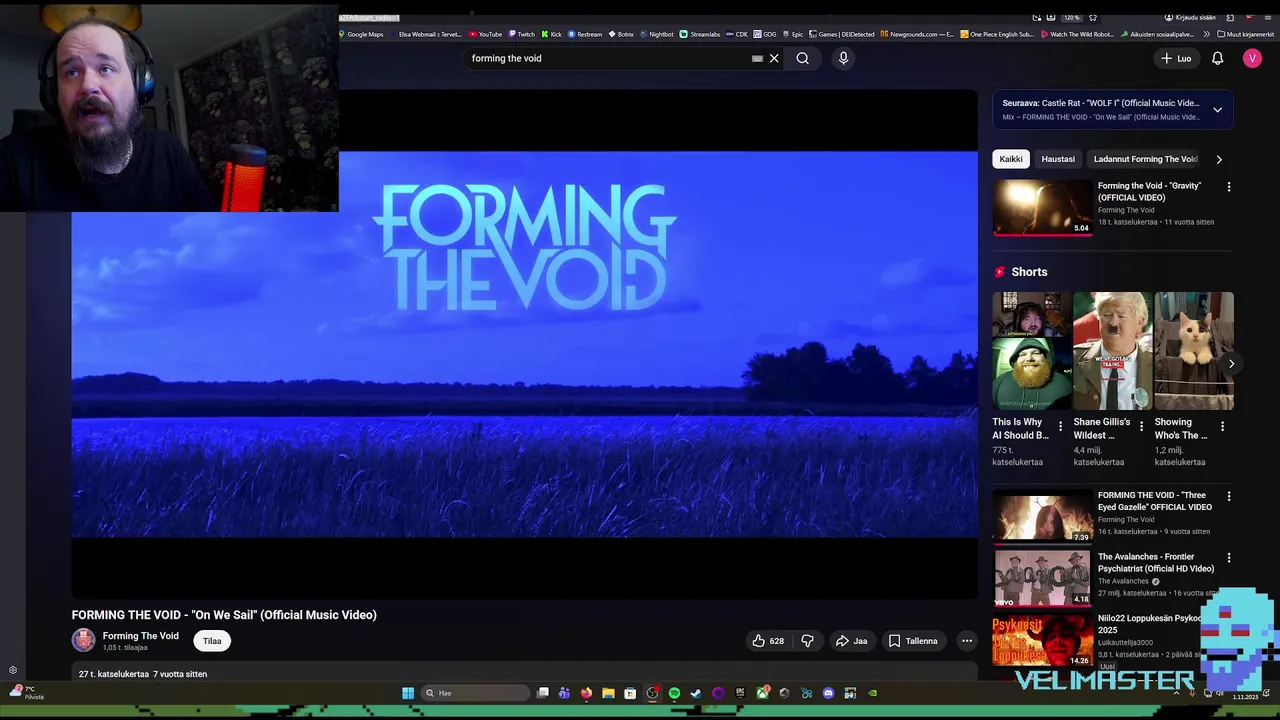
Task: Expand the Seuraava up-next playlist panel
Action: point(1217,110)
